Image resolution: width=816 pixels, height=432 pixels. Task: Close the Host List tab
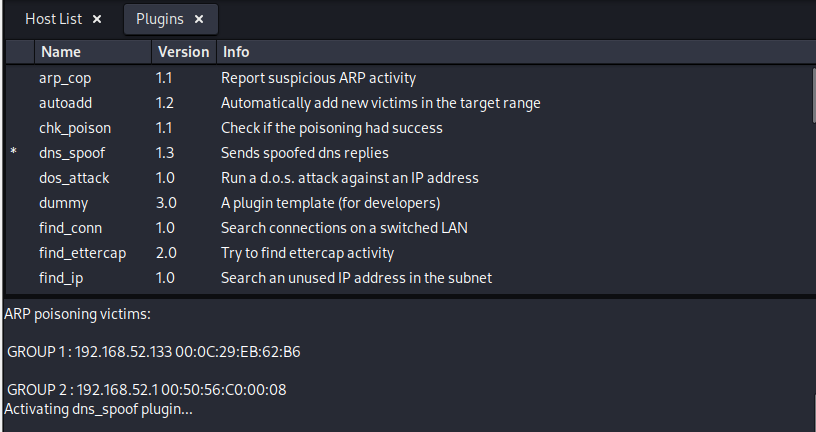coord(96,19)
